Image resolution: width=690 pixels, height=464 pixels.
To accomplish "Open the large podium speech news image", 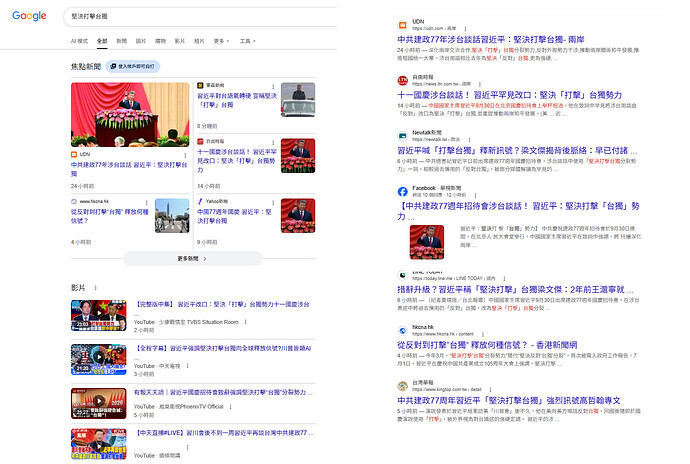I will 130,114.
